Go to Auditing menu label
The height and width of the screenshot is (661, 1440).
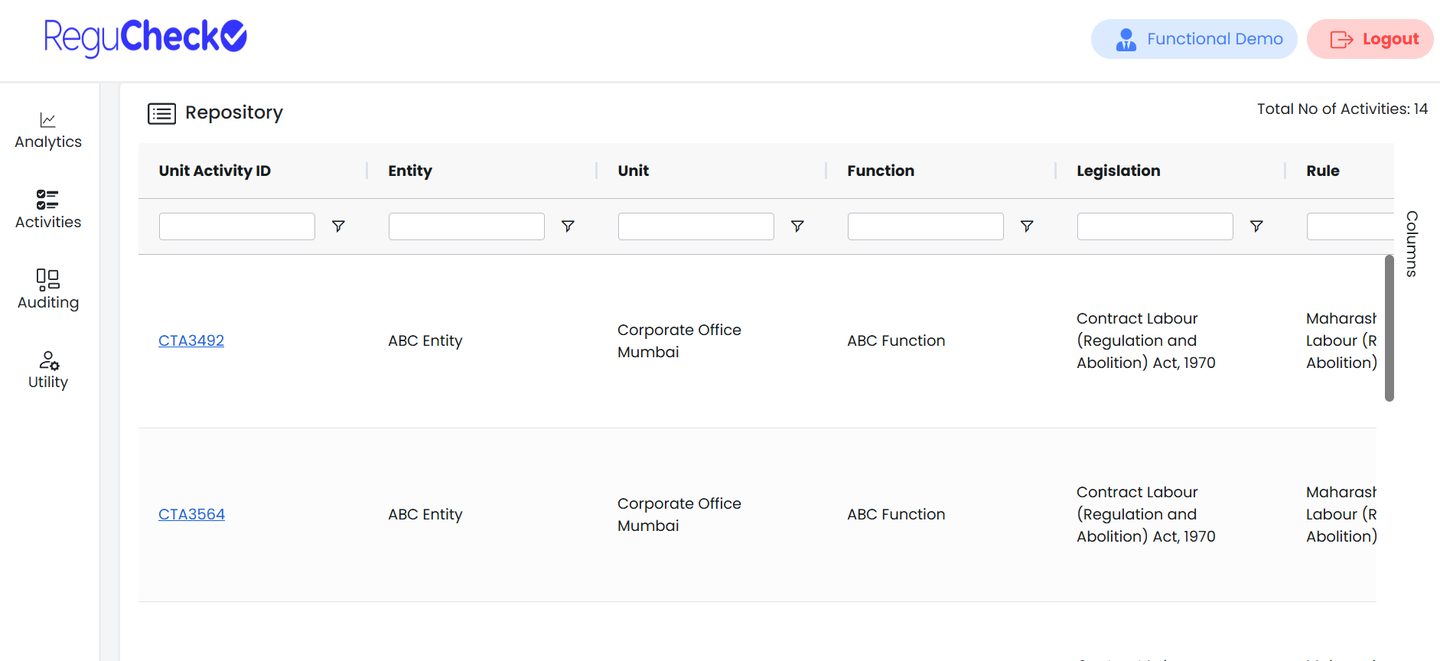(48, 302)
